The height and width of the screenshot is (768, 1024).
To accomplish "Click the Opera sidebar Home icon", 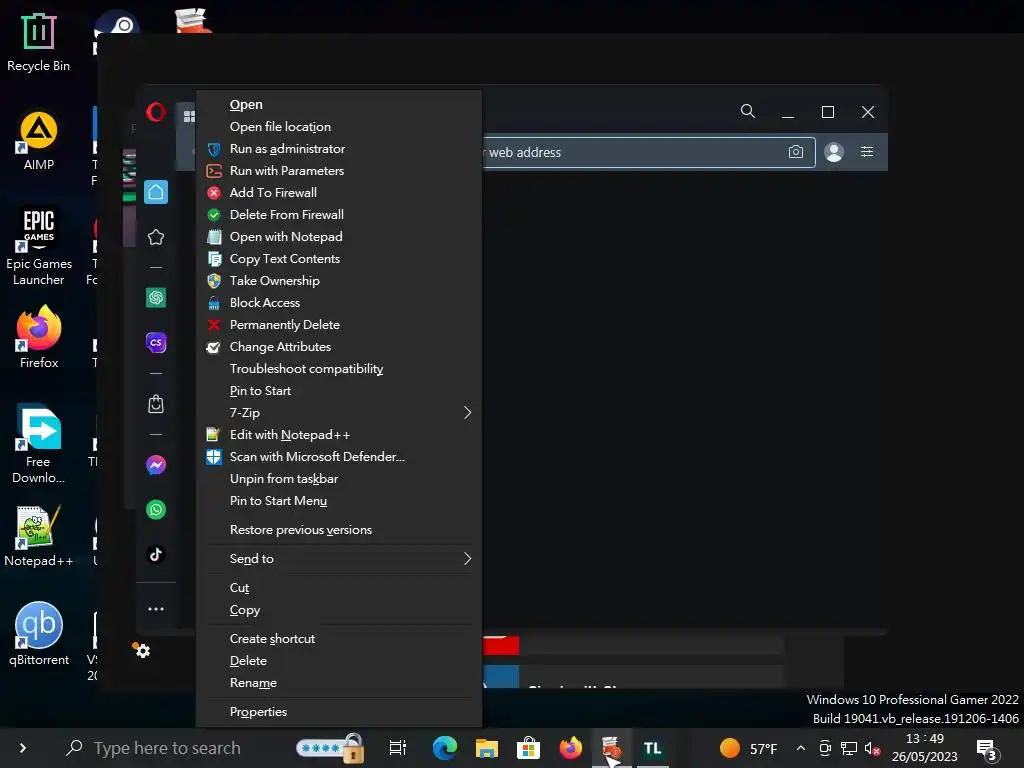I will [155, 192].
